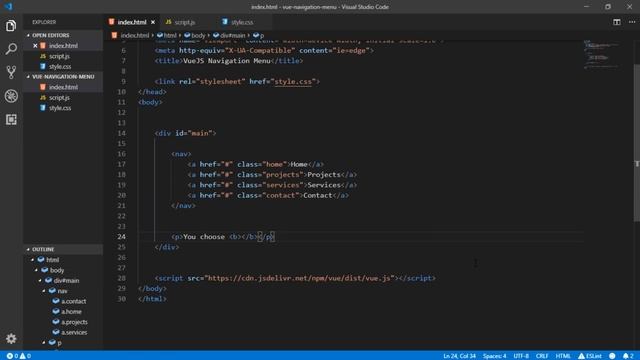Click the script src URL in line 28

(x=301, y=278)
